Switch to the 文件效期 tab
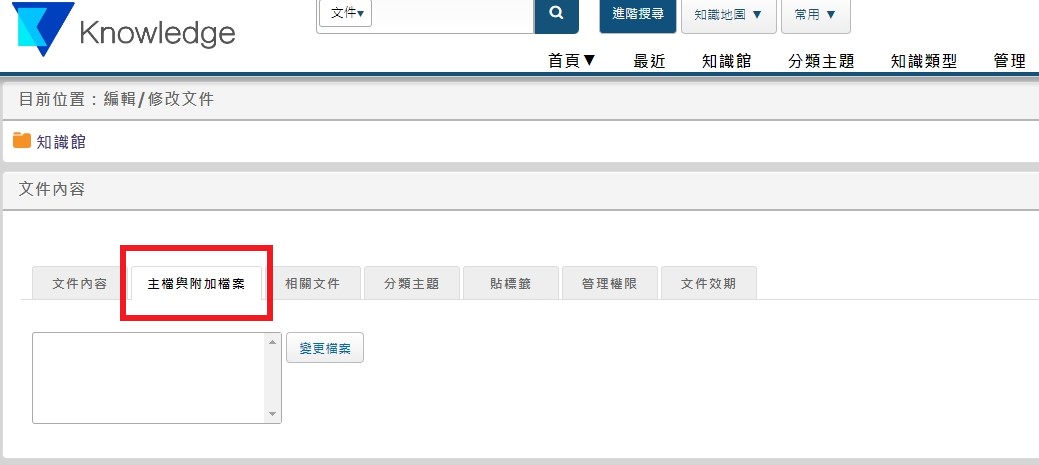 (708, 284)
